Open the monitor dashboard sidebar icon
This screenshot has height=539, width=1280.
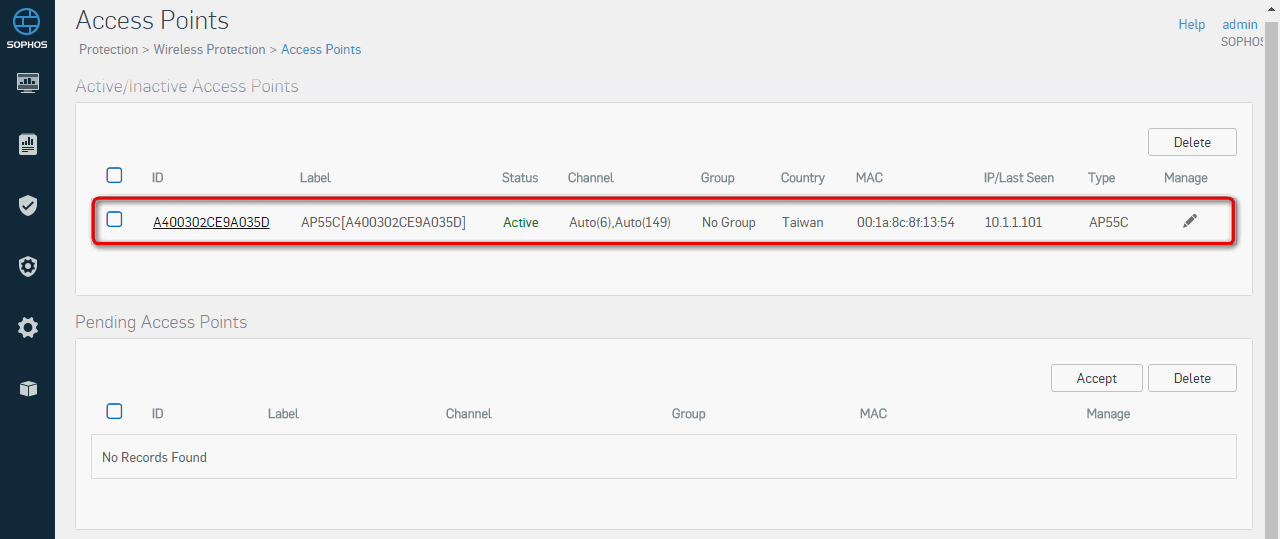tap(28, 83)
